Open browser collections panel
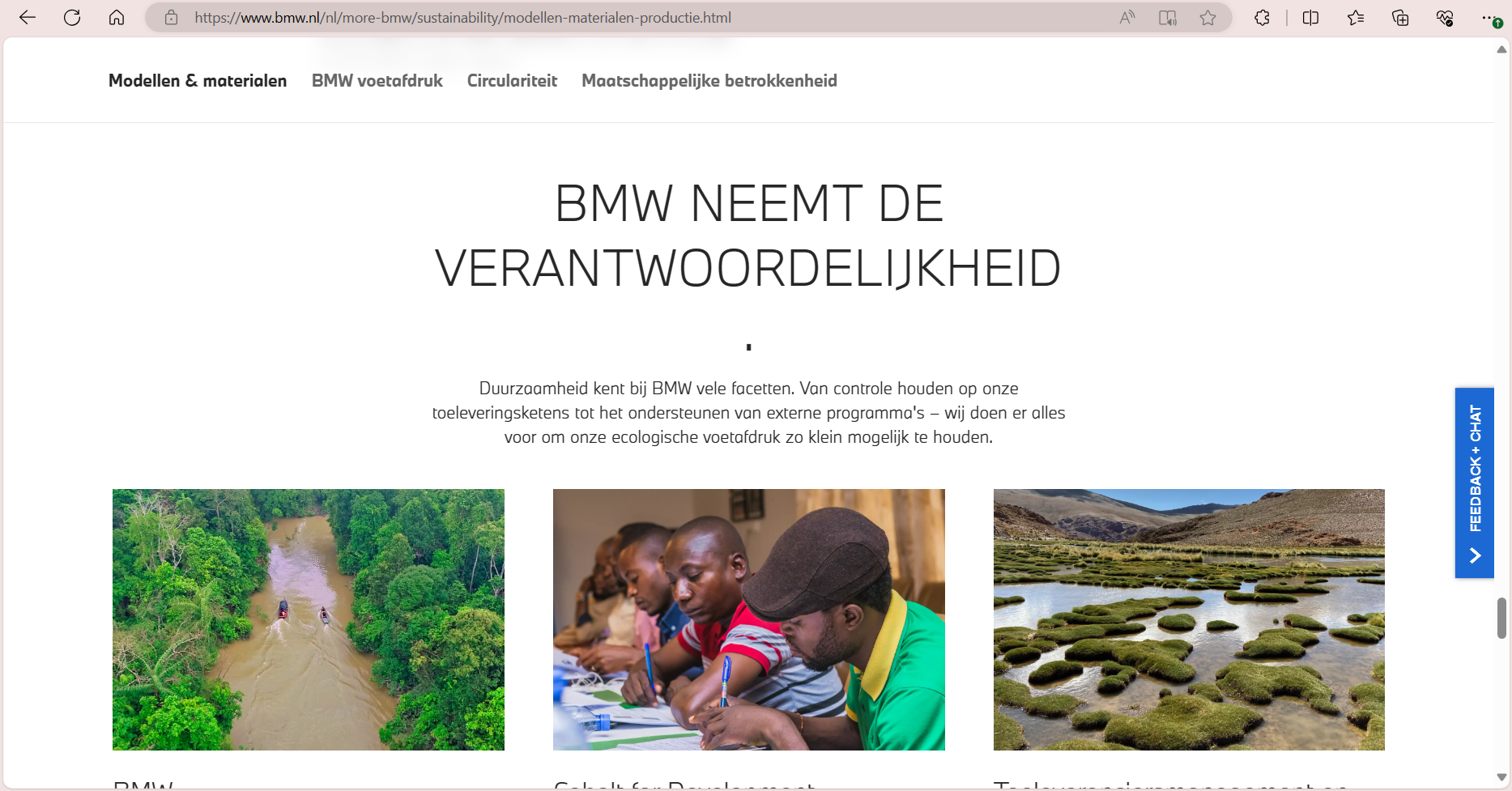 [x=1400, y=18]
